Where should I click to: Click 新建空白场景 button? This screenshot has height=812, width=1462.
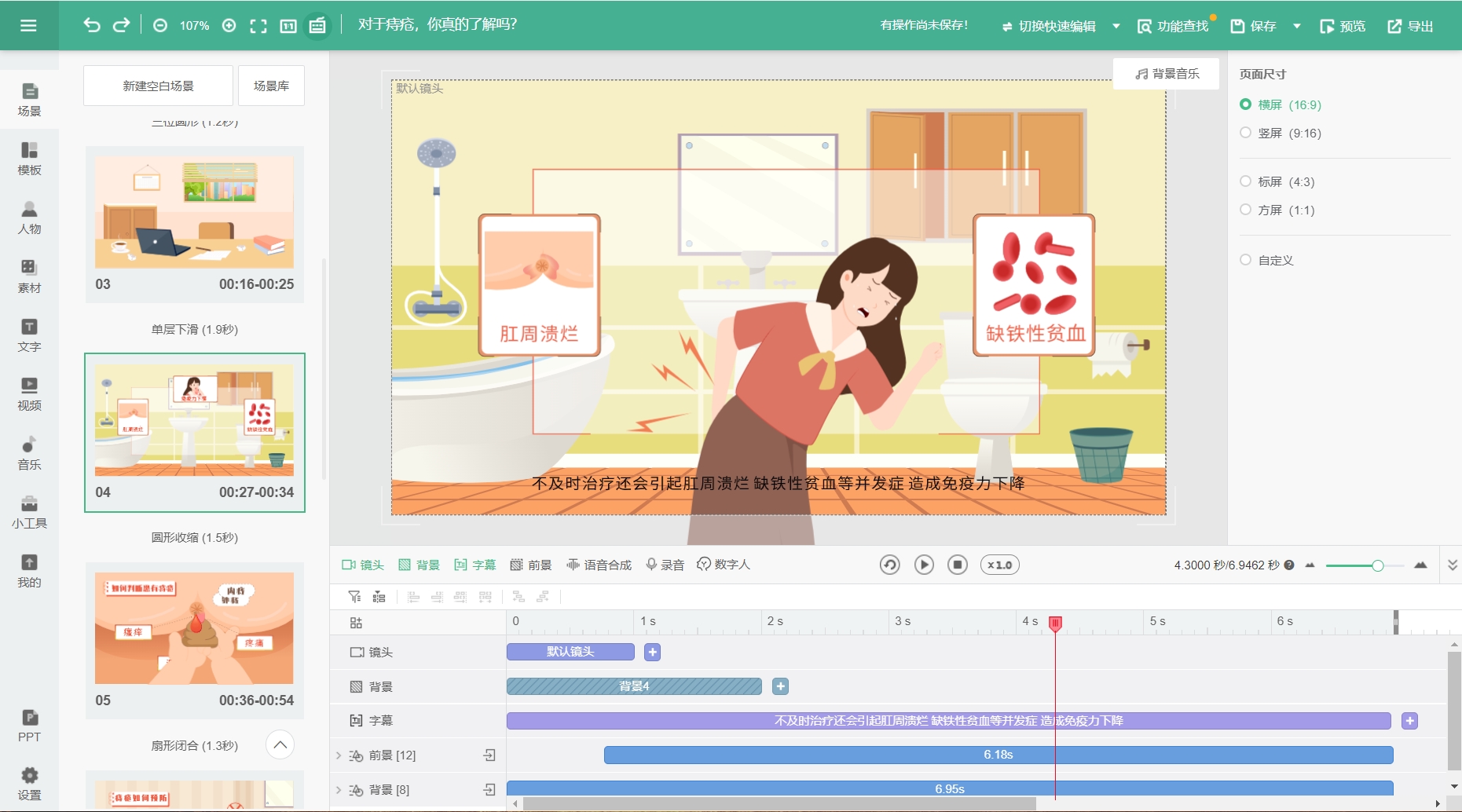(158, 86)
